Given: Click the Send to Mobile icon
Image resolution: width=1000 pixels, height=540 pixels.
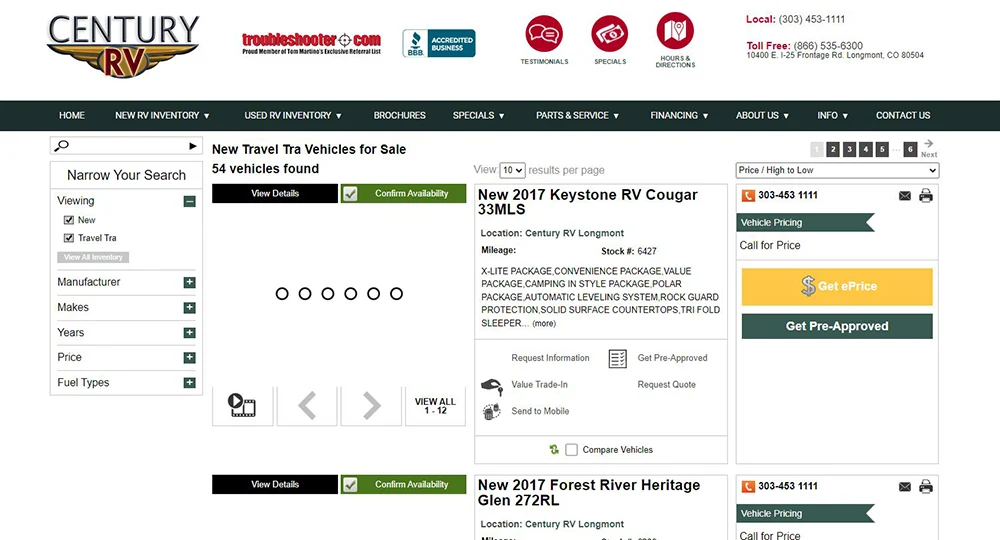Looking at the screenshot, I should point(491,412).
